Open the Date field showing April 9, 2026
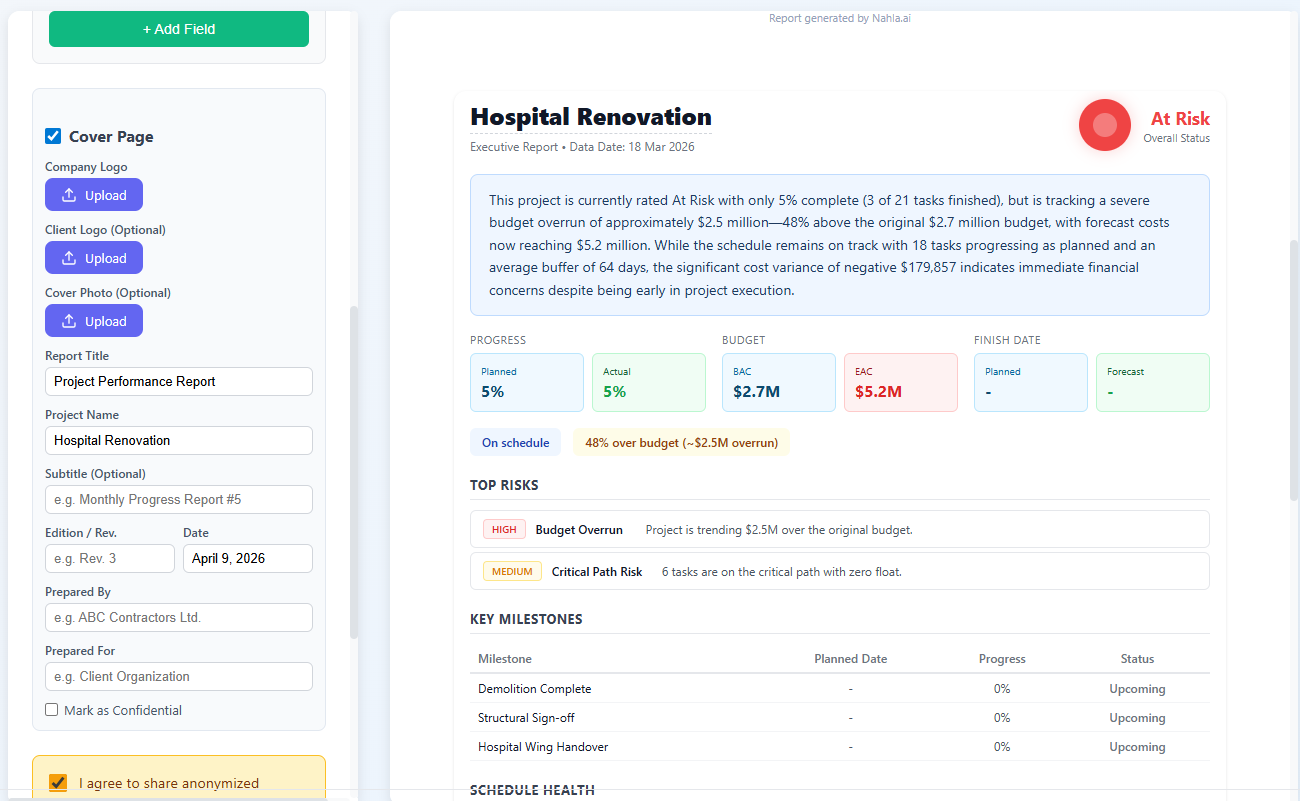This screenshot has width=1300, height=801. pyautogui.click(x=248, y=558)
